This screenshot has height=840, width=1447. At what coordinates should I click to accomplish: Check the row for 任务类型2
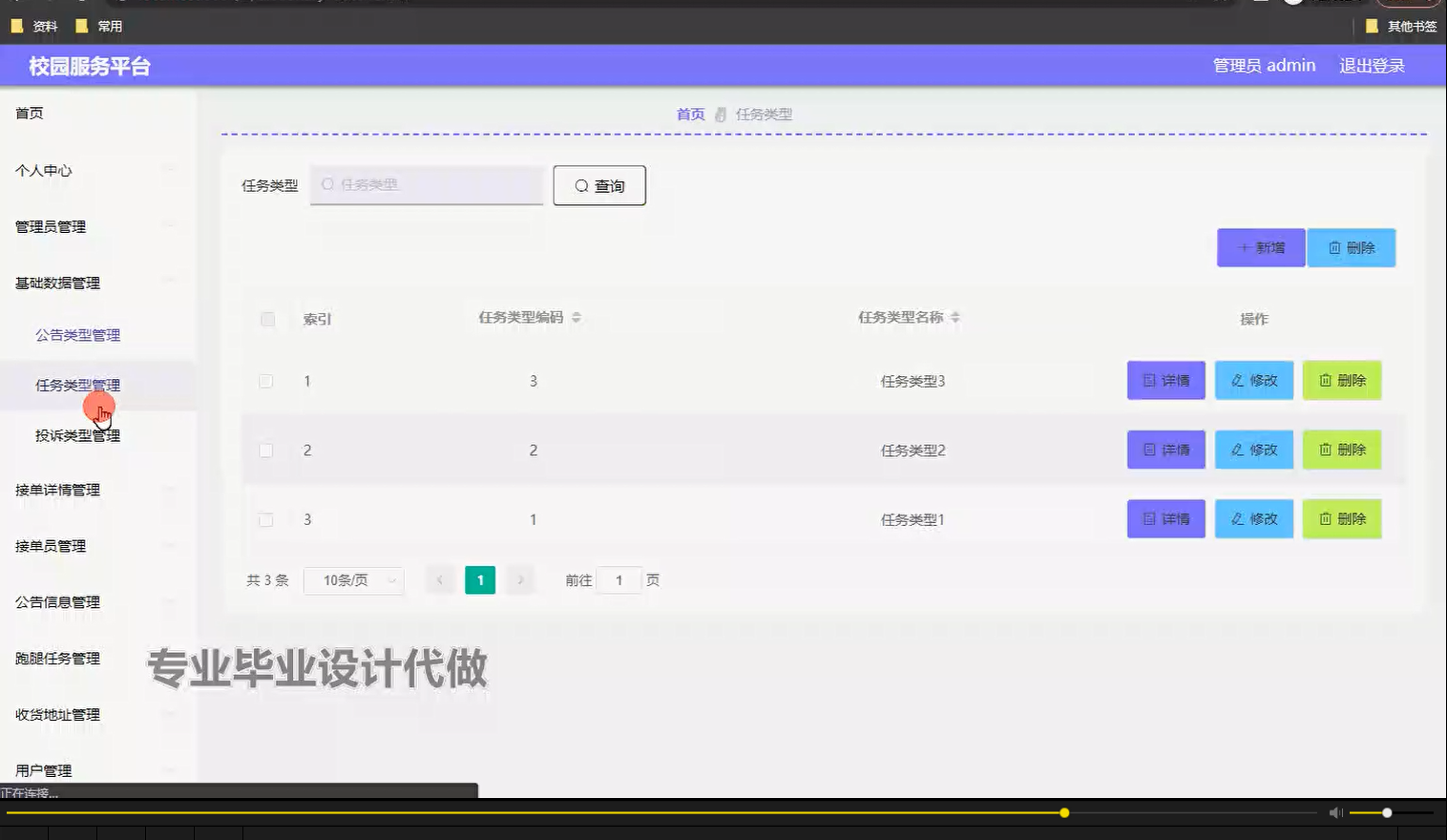coord(265,451)
